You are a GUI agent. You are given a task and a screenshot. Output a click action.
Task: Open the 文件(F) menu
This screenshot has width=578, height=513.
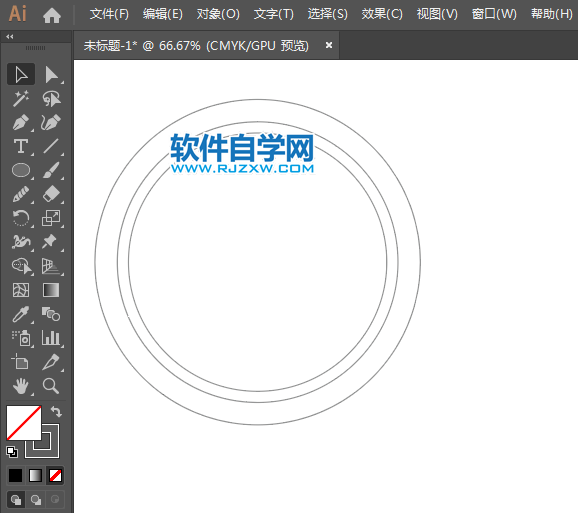coord(109,14)
